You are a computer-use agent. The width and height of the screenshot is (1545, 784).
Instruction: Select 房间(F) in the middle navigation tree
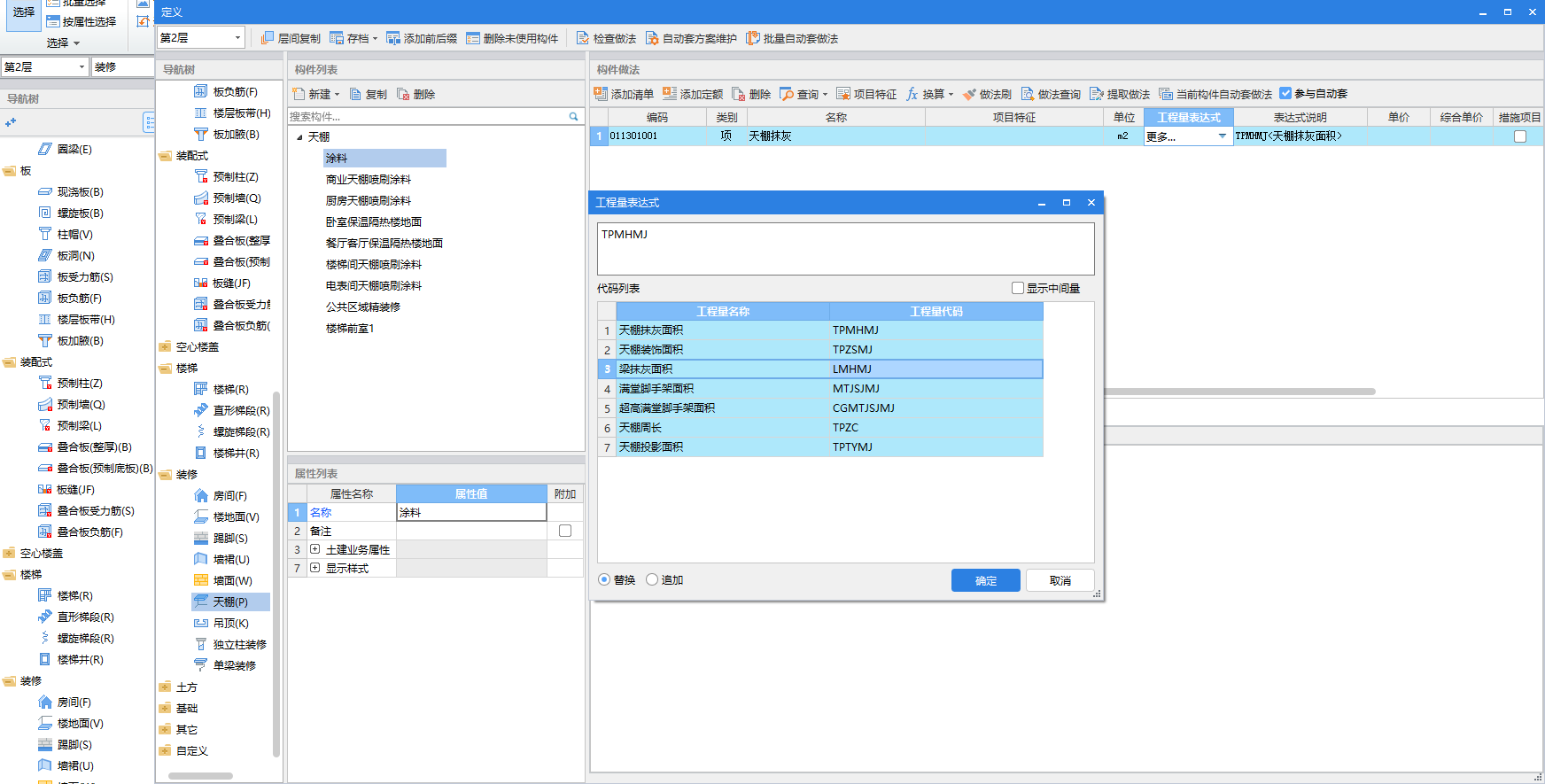(x=229, y=495)
